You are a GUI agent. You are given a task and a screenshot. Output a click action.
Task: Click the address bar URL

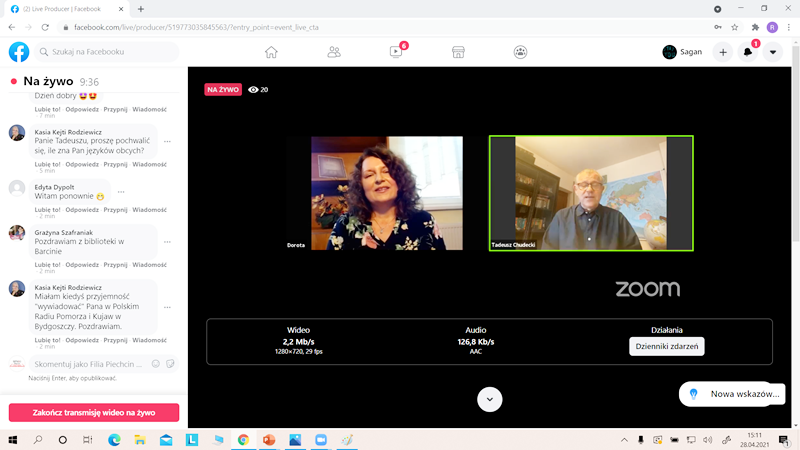pos(196,28)
